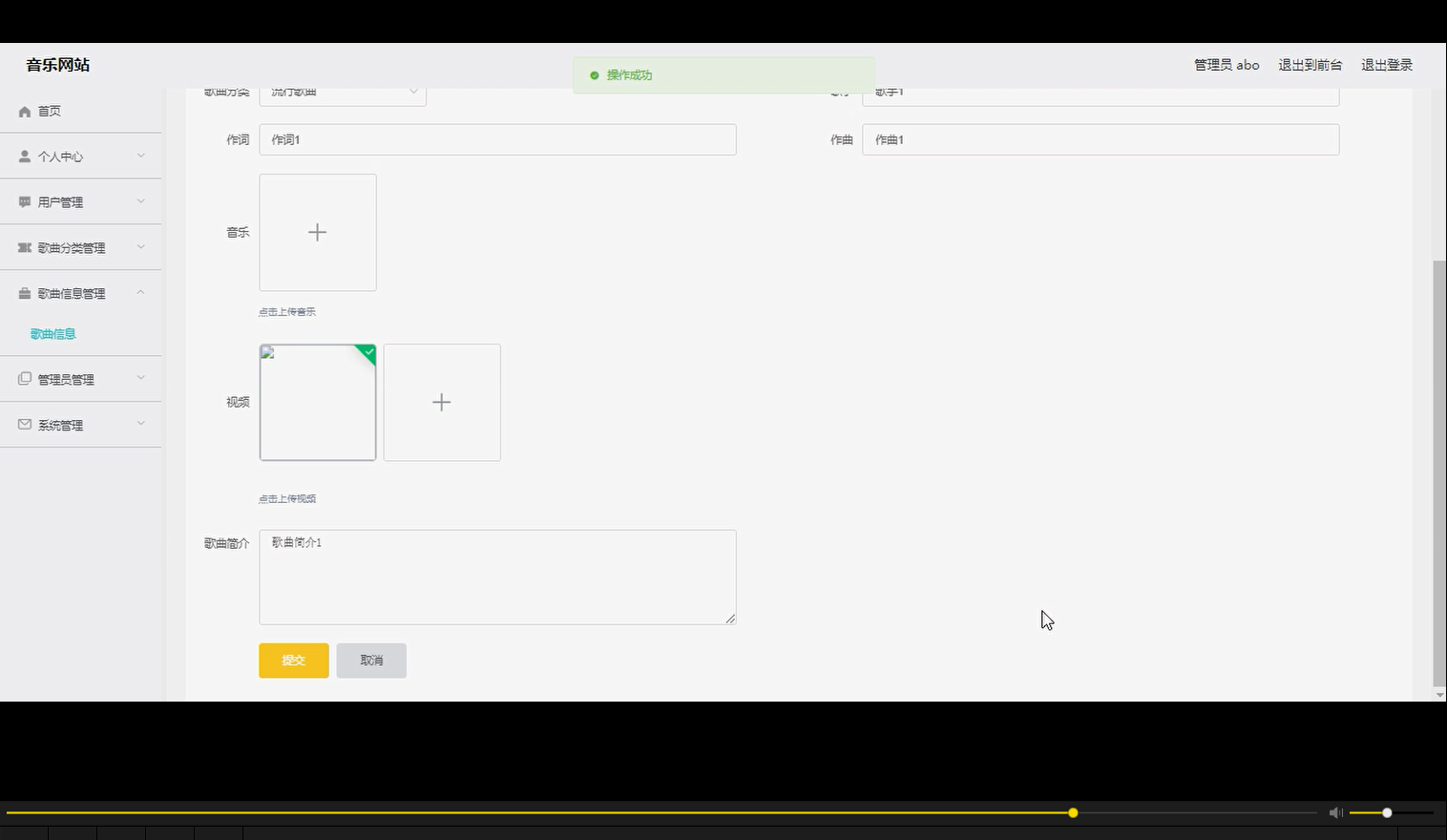Expand the 个人中心 chevron

tap(141, 156)
